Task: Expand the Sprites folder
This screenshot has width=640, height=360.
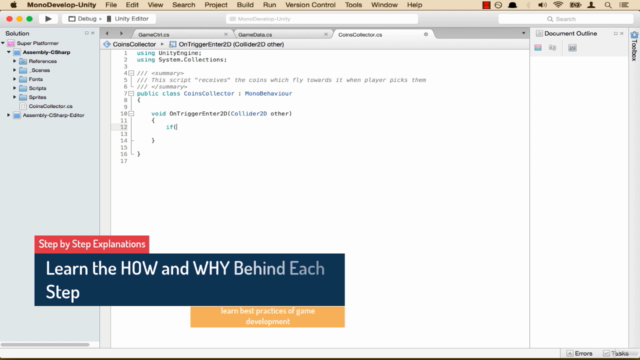Action: pos(15,97)
